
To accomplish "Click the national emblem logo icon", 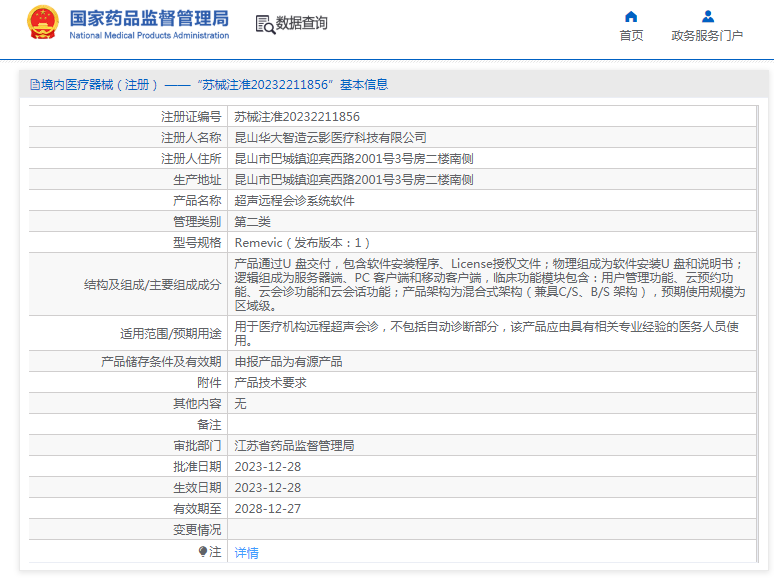I will click(42, 22).
